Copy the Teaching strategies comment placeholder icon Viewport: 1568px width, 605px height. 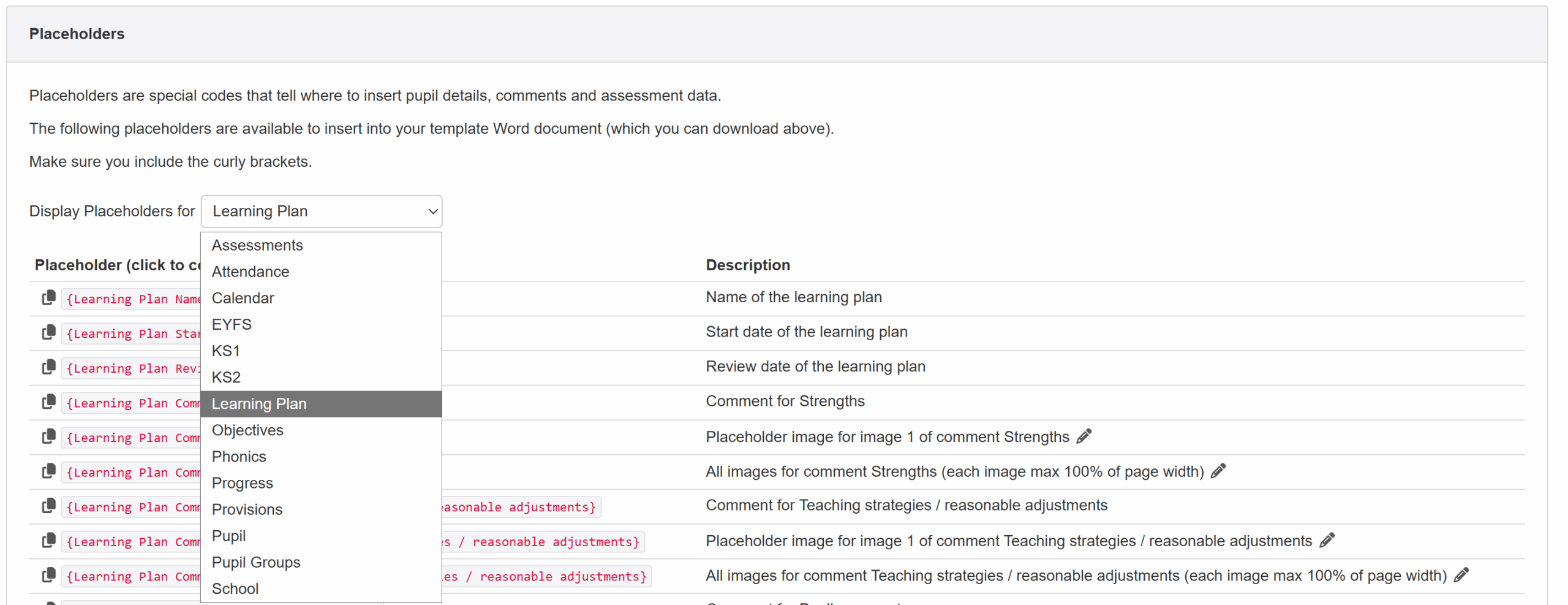click(48, 506)
